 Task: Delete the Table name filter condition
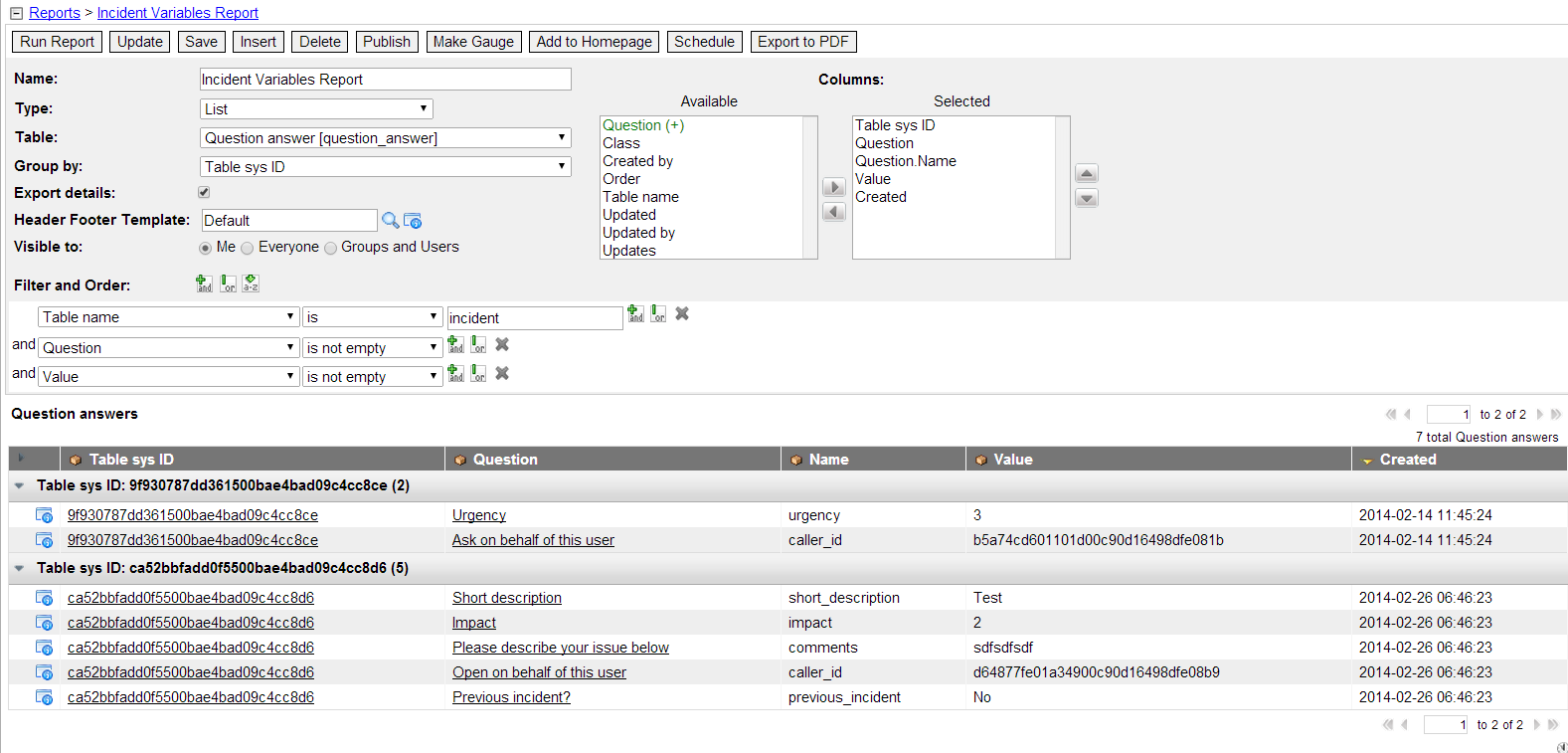click(682, 313)
